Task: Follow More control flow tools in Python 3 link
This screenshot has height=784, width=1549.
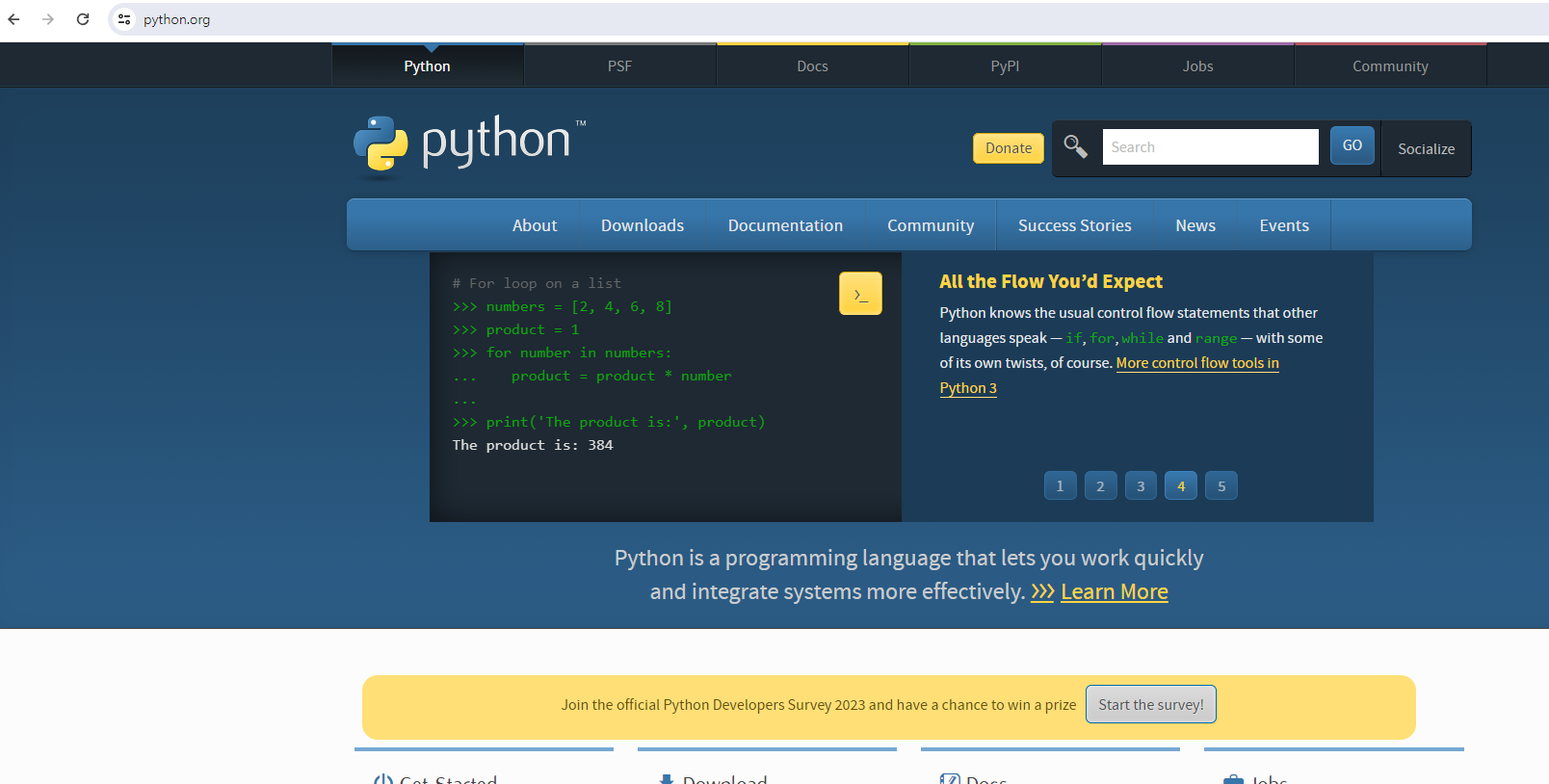Action: coord(1197,363)
